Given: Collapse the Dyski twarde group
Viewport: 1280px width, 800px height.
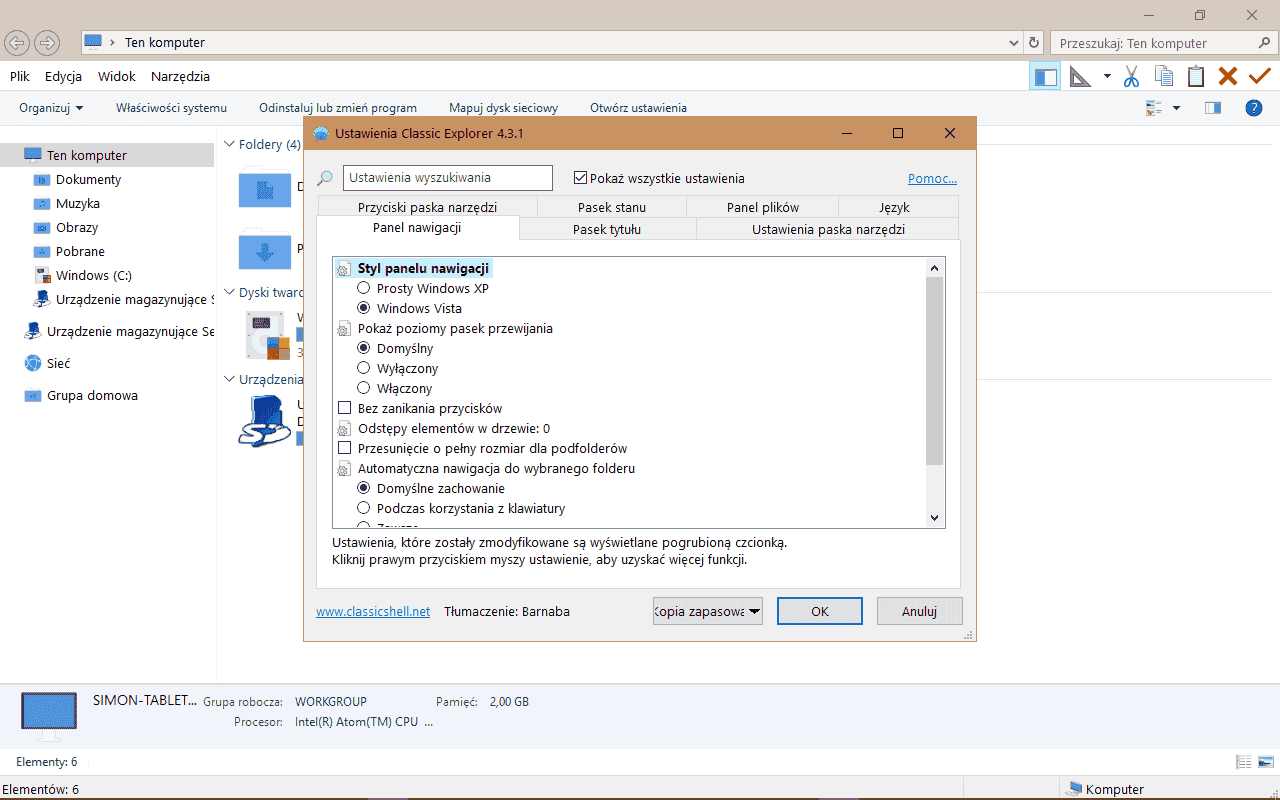Looking at the screenshot, I should click(x=229, y=292).
